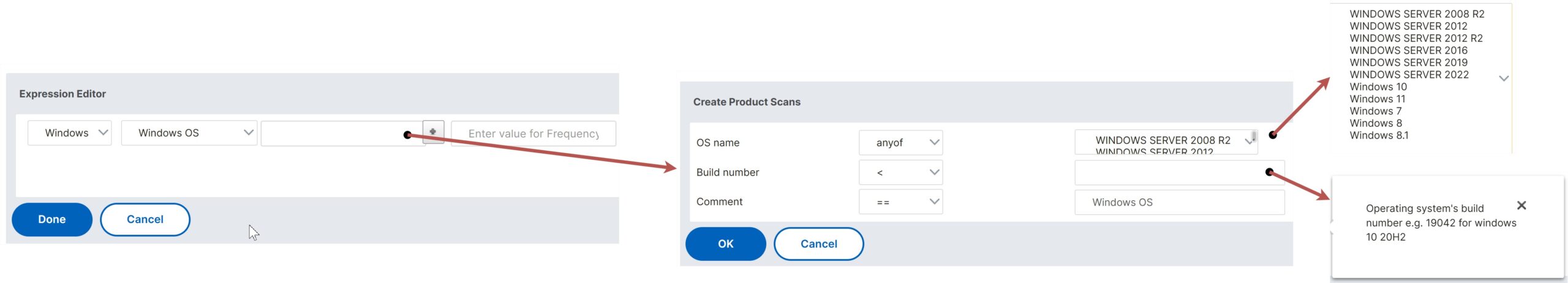Select WINDOWS SERVER 2012 R2 option
Image resolution: width=1568 pixels, height=283 pixels.
(x=1416, y=38)
